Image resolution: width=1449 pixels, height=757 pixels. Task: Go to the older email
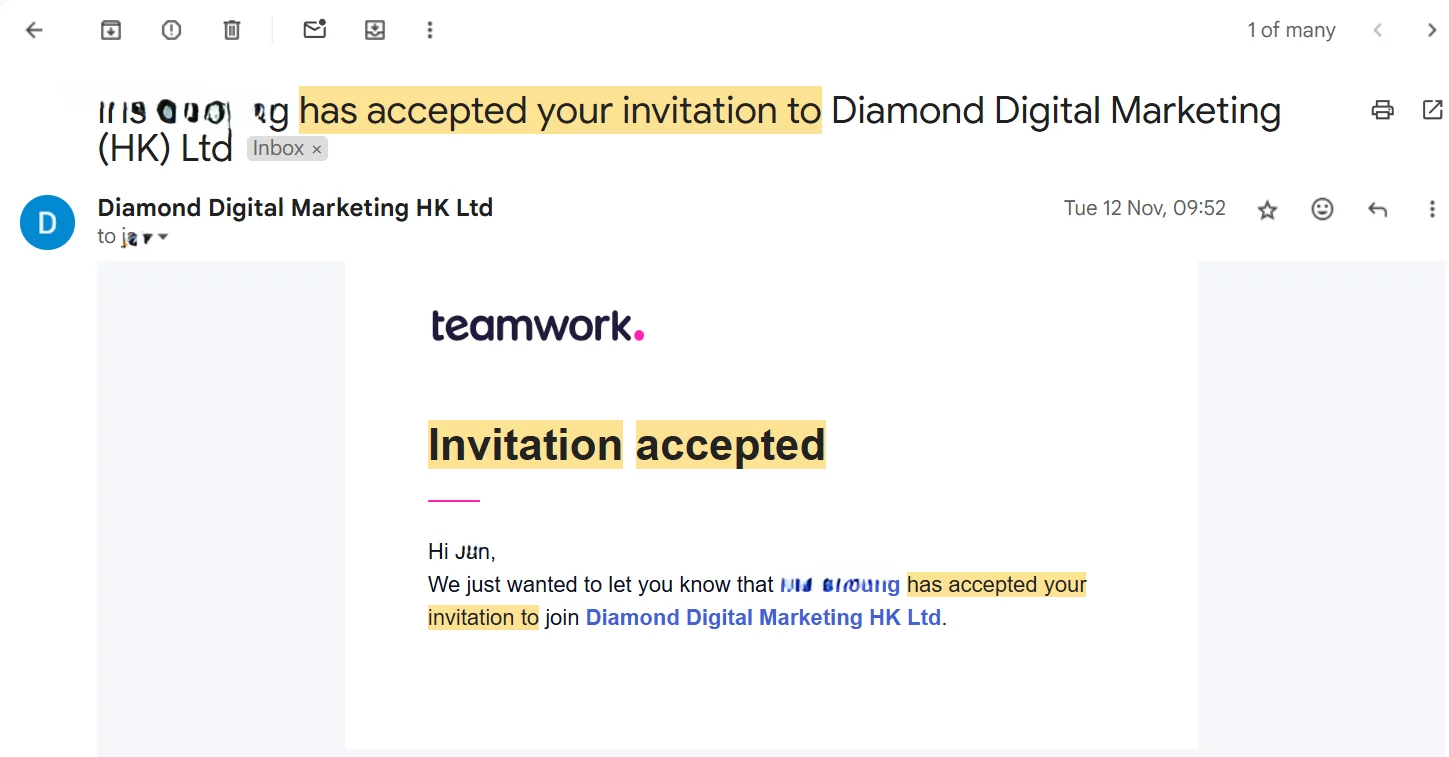(x=1432, y=30)
